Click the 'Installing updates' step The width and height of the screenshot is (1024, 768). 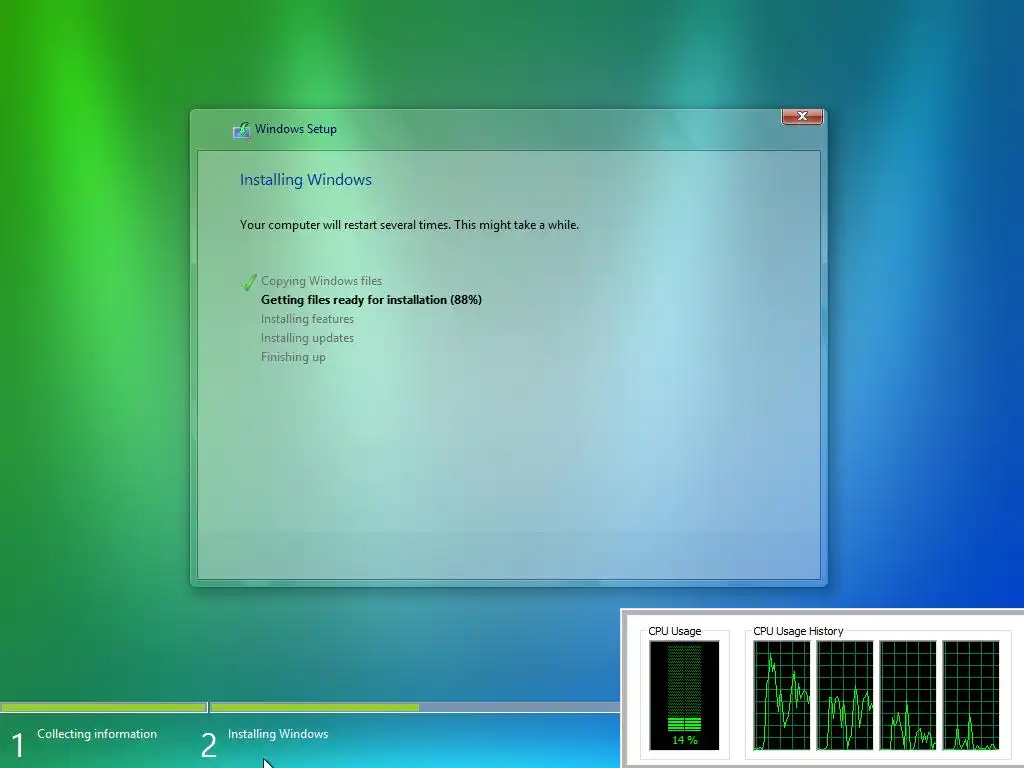click(308, 338)
